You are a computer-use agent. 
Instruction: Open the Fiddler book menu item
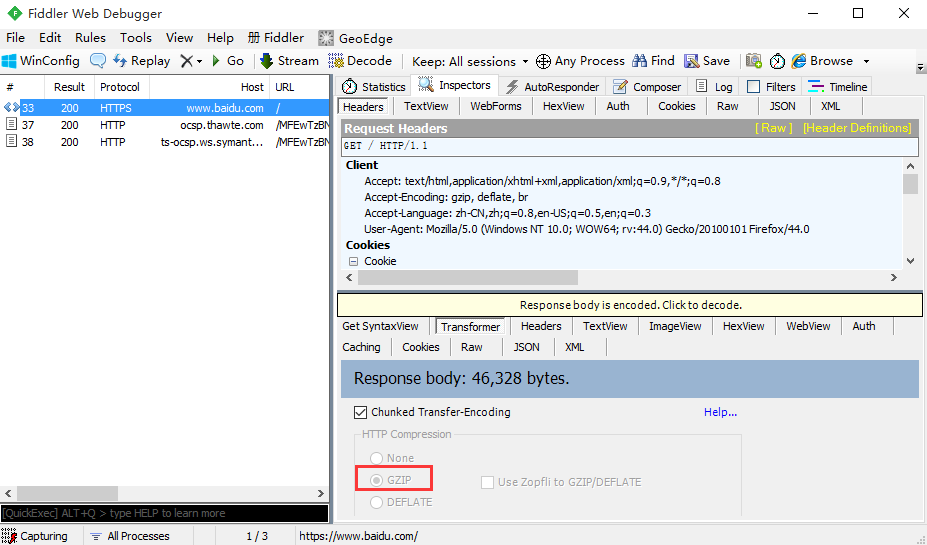coord(275,38)
